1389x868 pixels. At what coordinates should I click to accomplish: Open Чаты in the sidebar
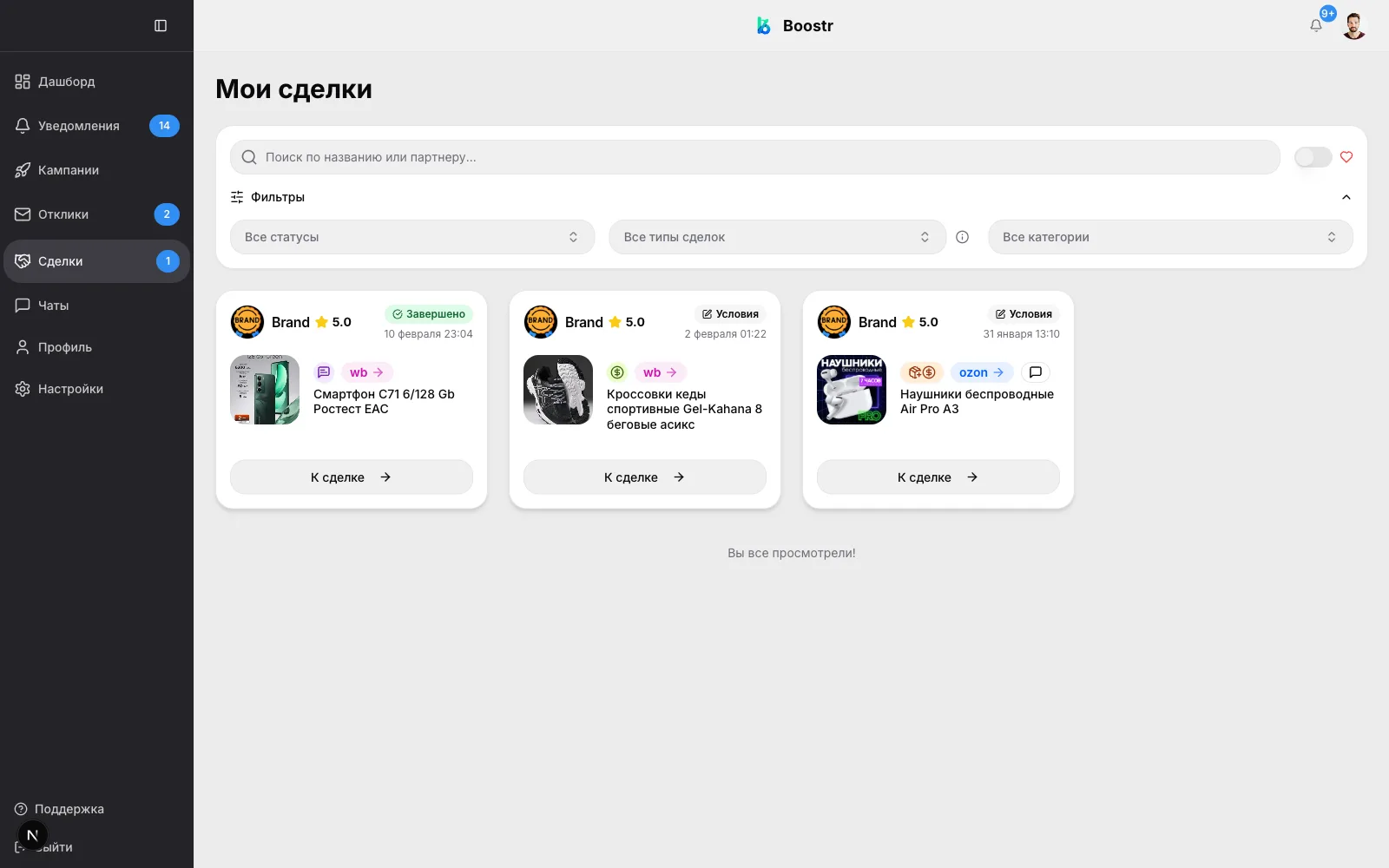tap(54, 306)
